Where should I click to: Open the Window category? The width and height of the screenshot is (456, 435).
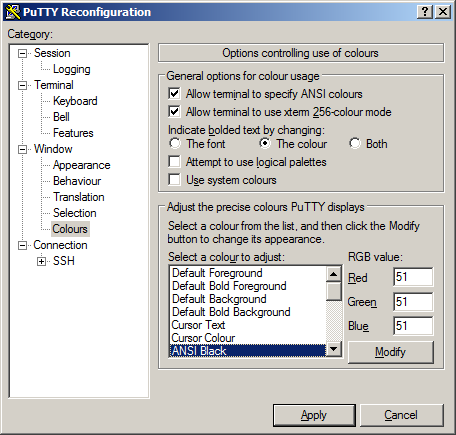(x=53, y=149)
